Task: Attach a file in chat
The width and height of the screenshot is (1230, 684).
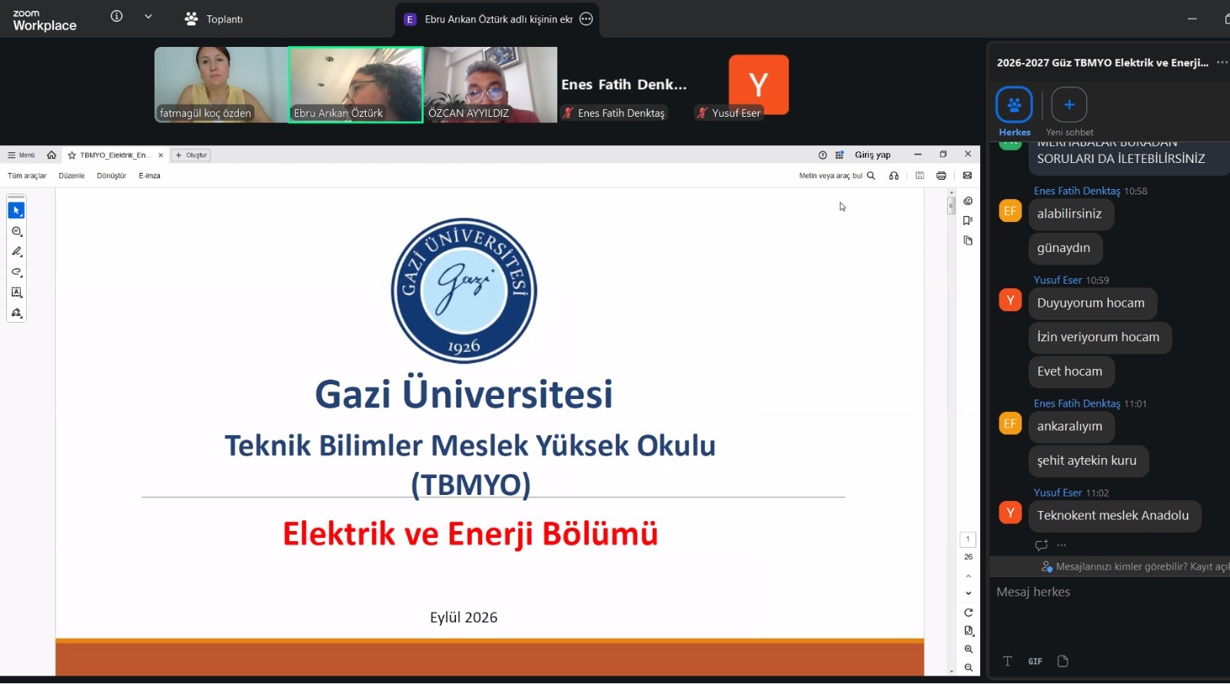Action: [x=1063, y=661]
